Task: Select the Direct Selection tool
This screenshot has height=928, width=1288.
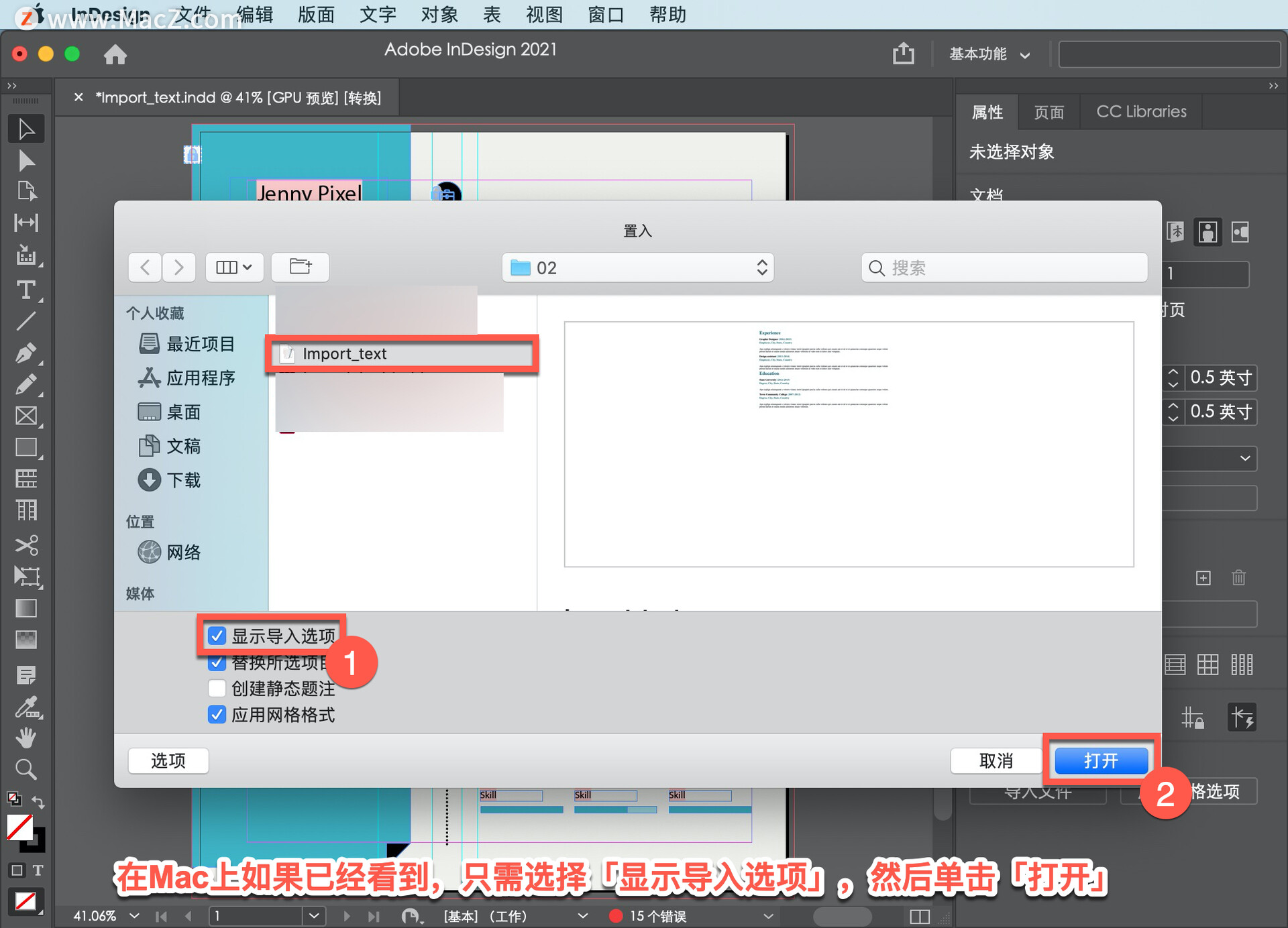Action: click(x=25, y=161)
